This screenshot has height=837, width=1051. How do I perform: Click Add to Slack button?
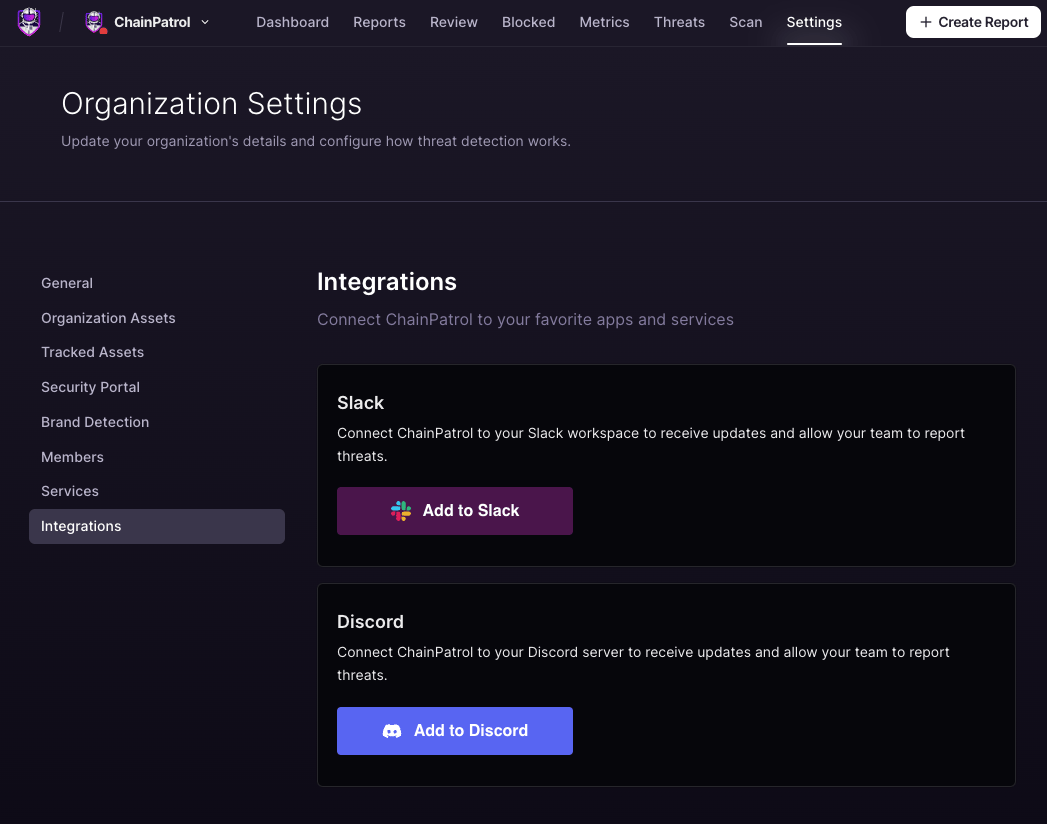(x=454, y=511)
